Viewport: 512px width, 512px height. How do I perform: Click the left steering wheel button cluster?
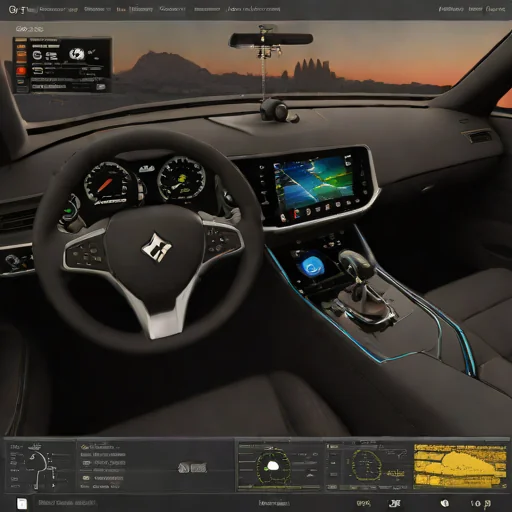[x=86, y=255]
